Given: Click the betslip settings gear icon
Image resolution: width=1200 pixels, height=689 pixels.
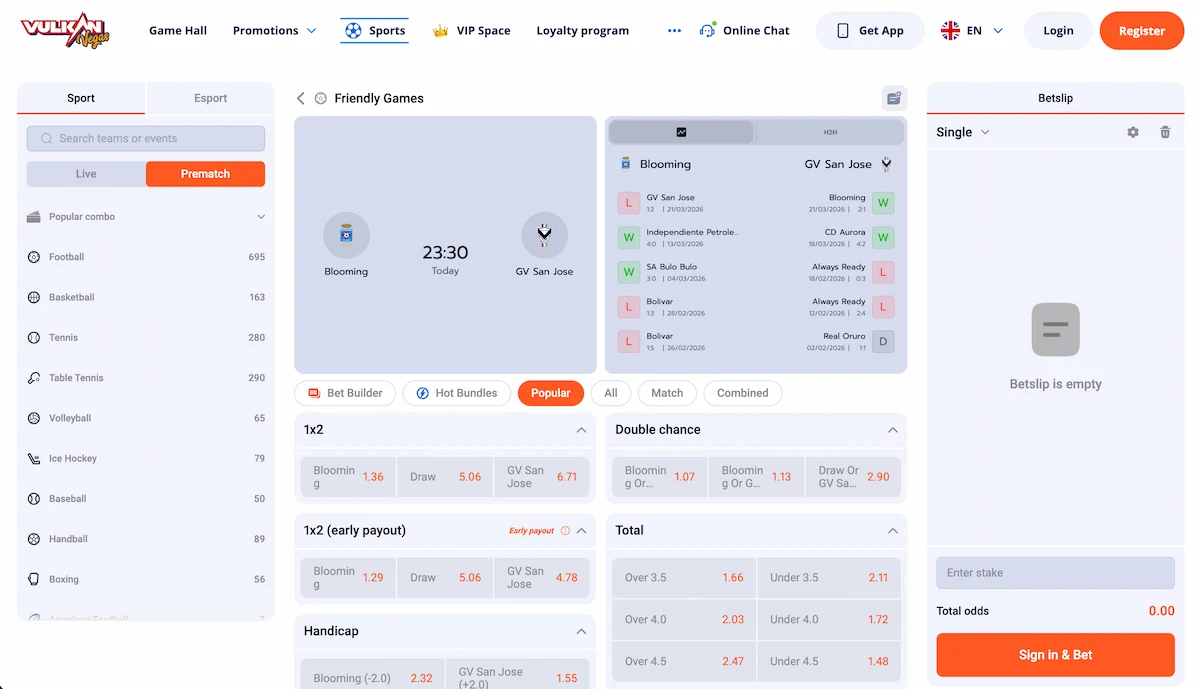Looking at the screenshot, I should tap(1133, 132).
